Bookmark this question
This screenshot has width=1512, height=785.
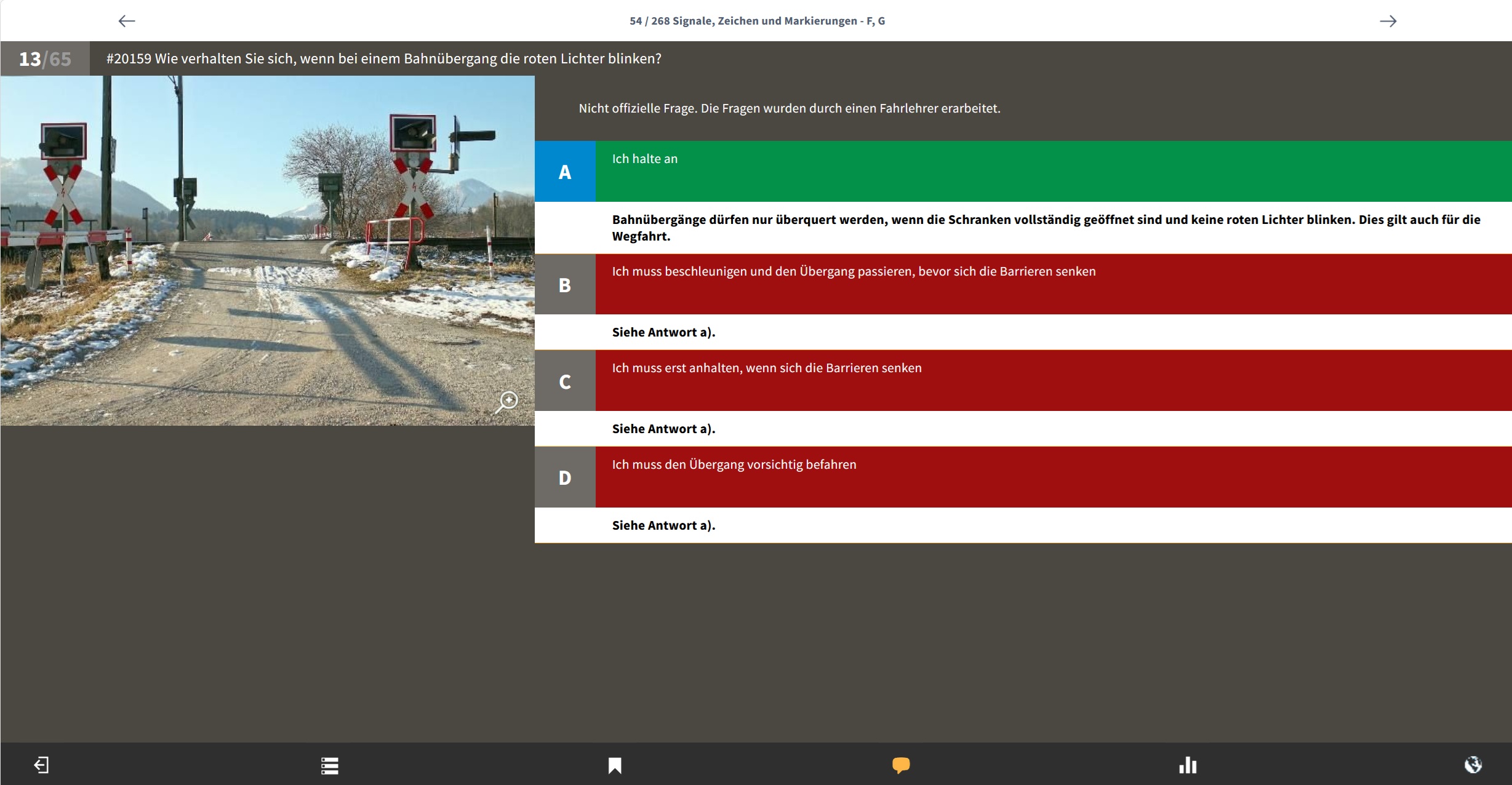(615, 765)
